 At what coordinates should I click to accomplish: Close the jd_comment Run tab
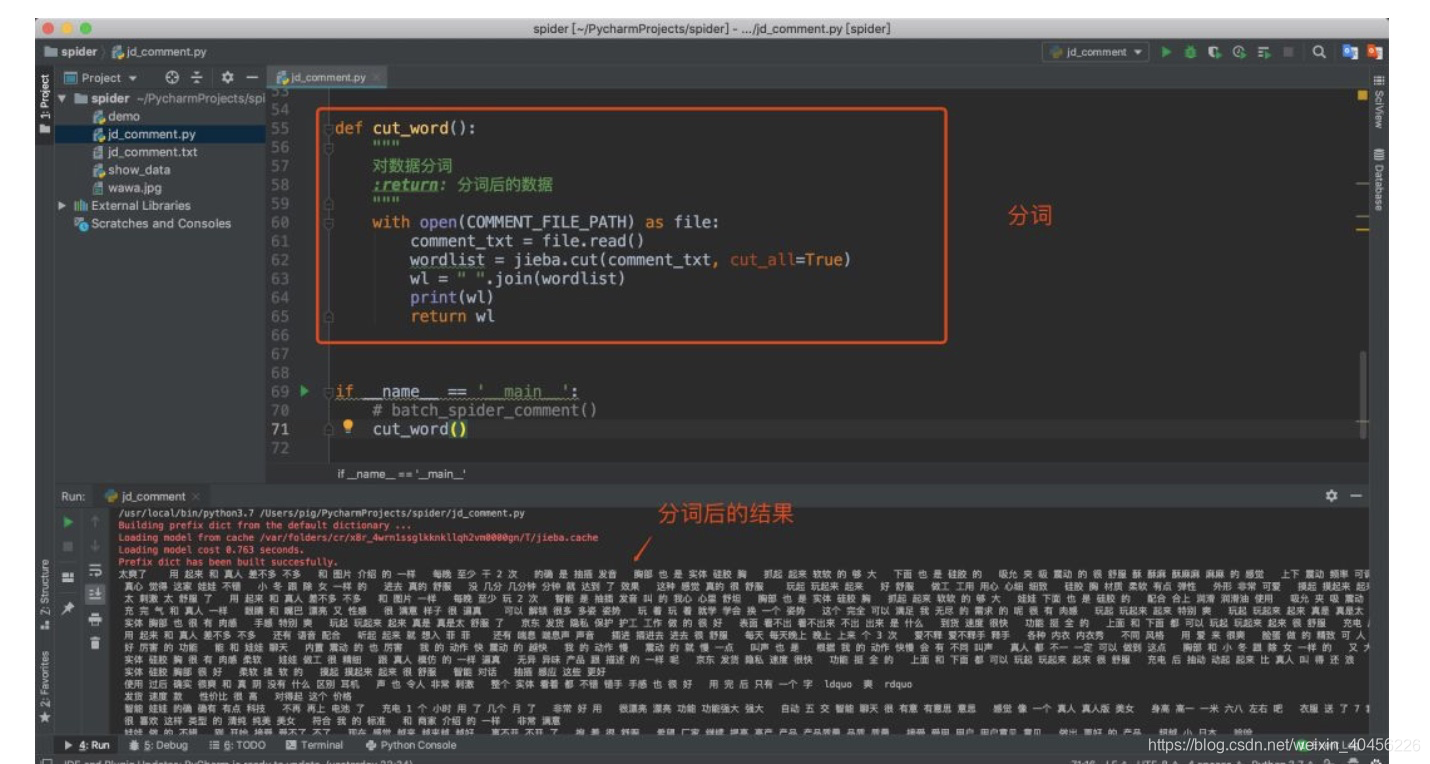[x=195, y=496]
